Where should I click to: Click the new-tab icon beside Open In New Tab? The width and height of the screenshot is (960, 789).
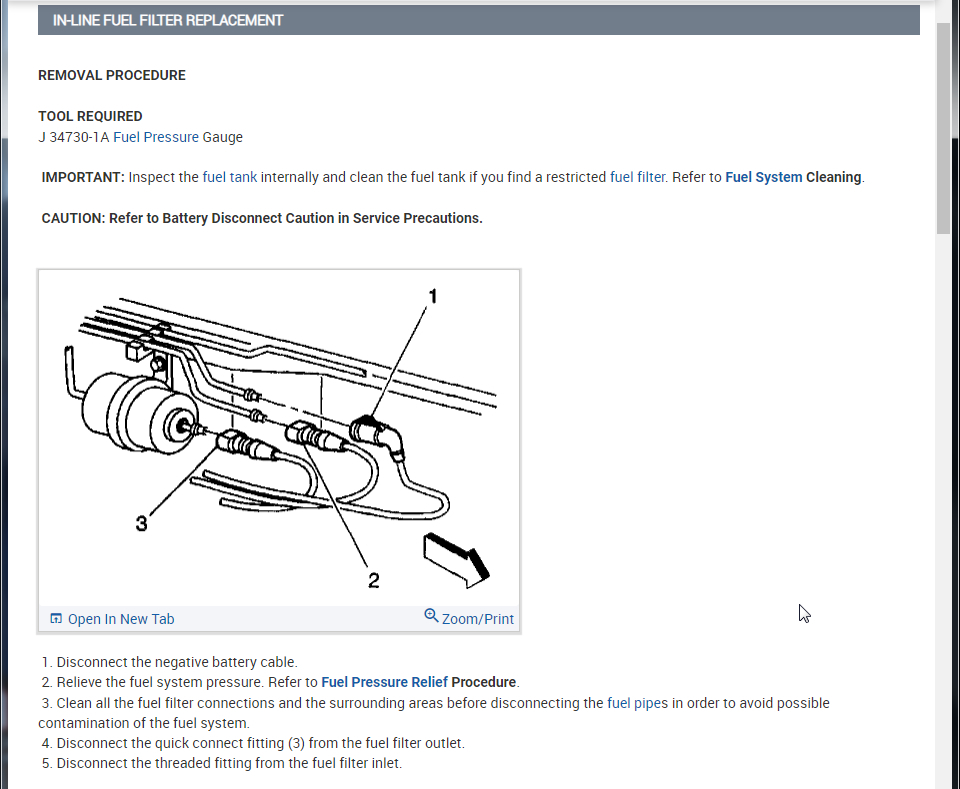(x=56, y=619)
